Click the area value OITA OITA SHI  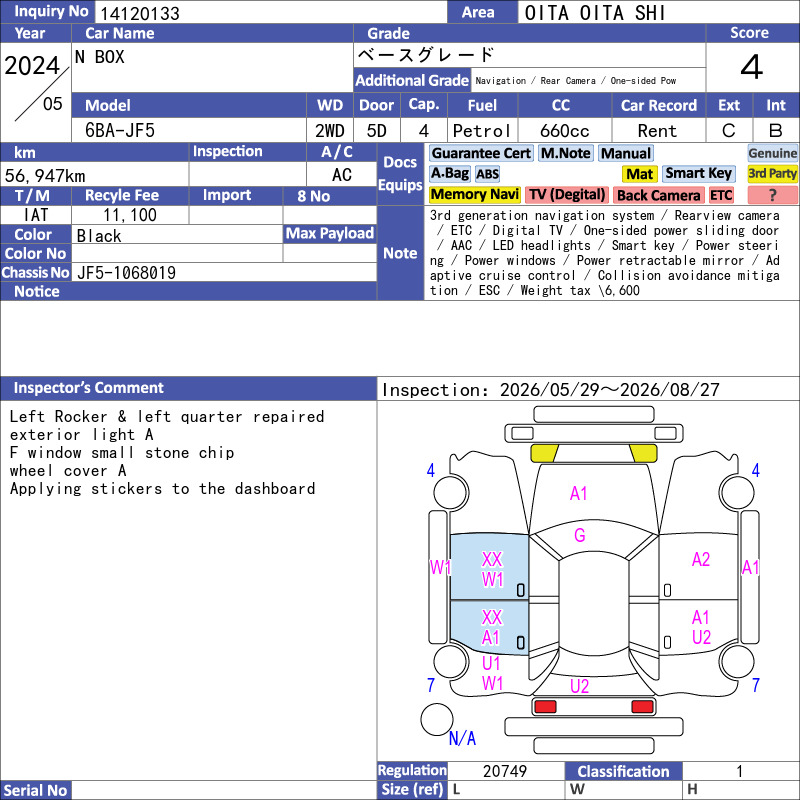point(594,13)
